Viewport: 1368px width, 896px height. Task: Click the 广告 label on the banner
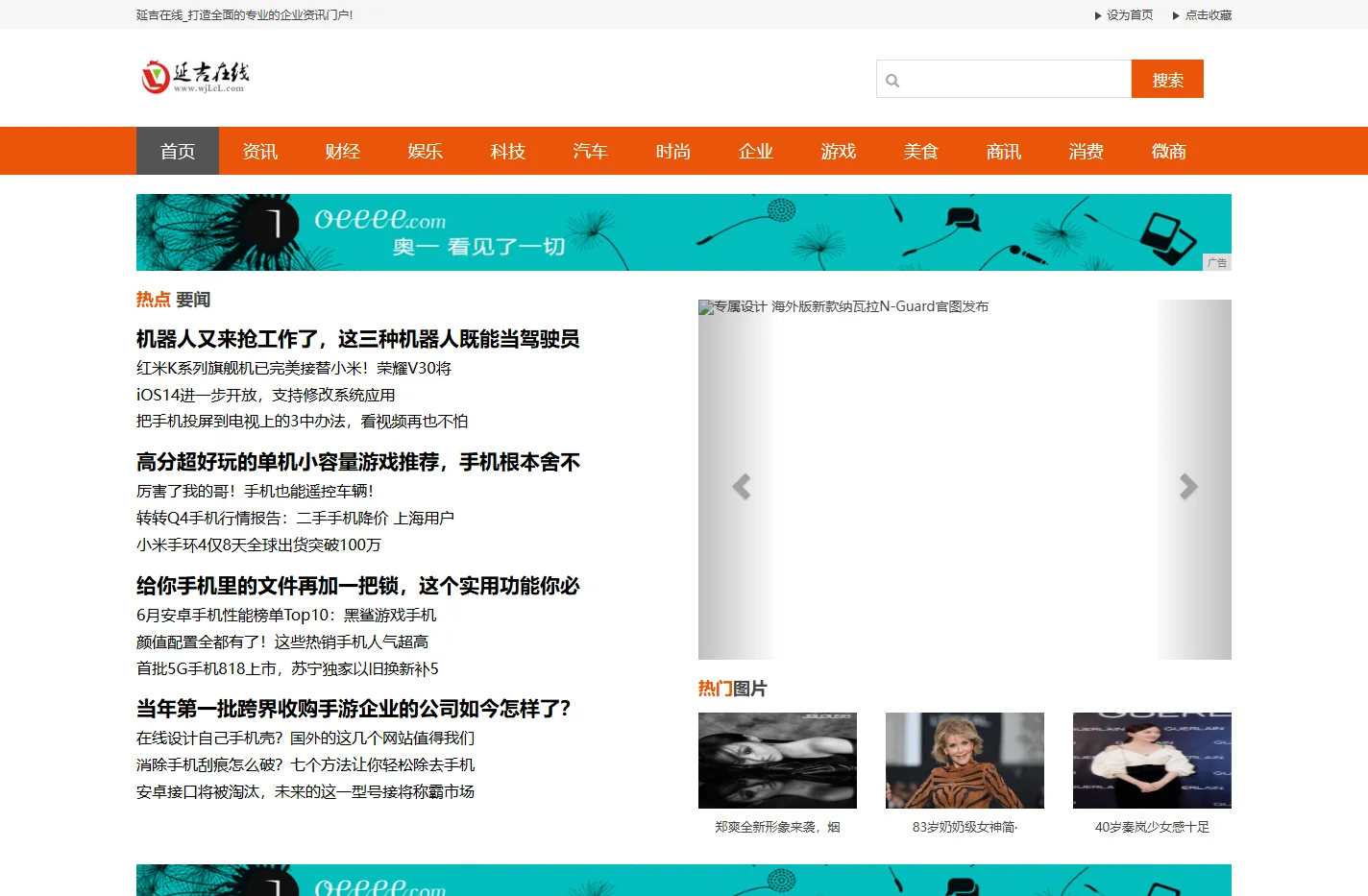point(1217,262)
